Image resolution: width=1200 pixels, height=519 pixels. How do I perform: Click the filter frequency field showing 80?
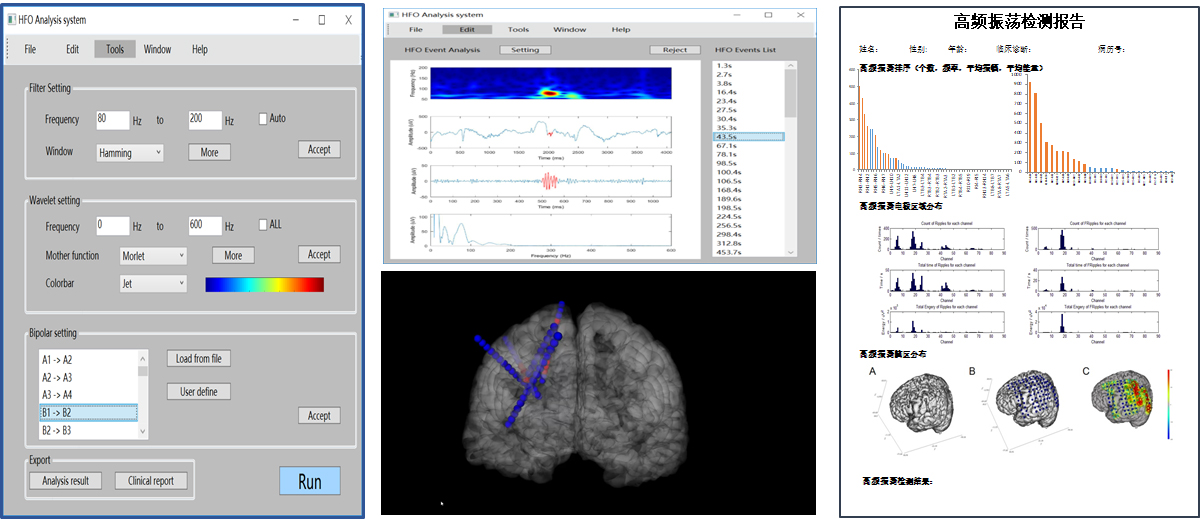[112, 119]
